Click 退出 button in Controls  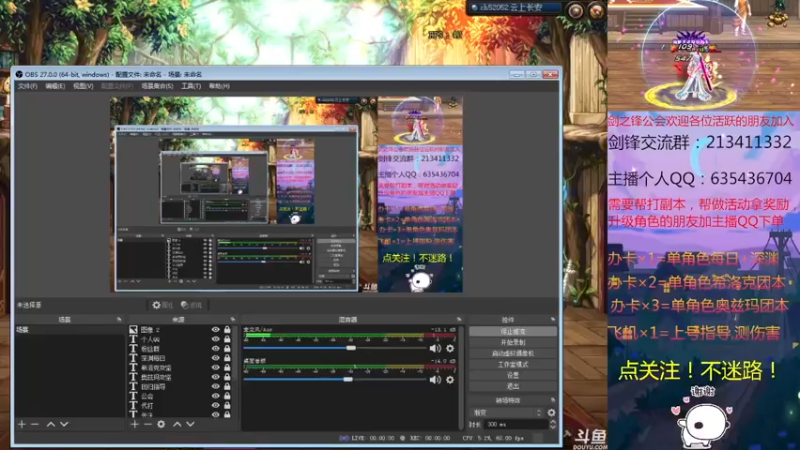coord(513,386)
